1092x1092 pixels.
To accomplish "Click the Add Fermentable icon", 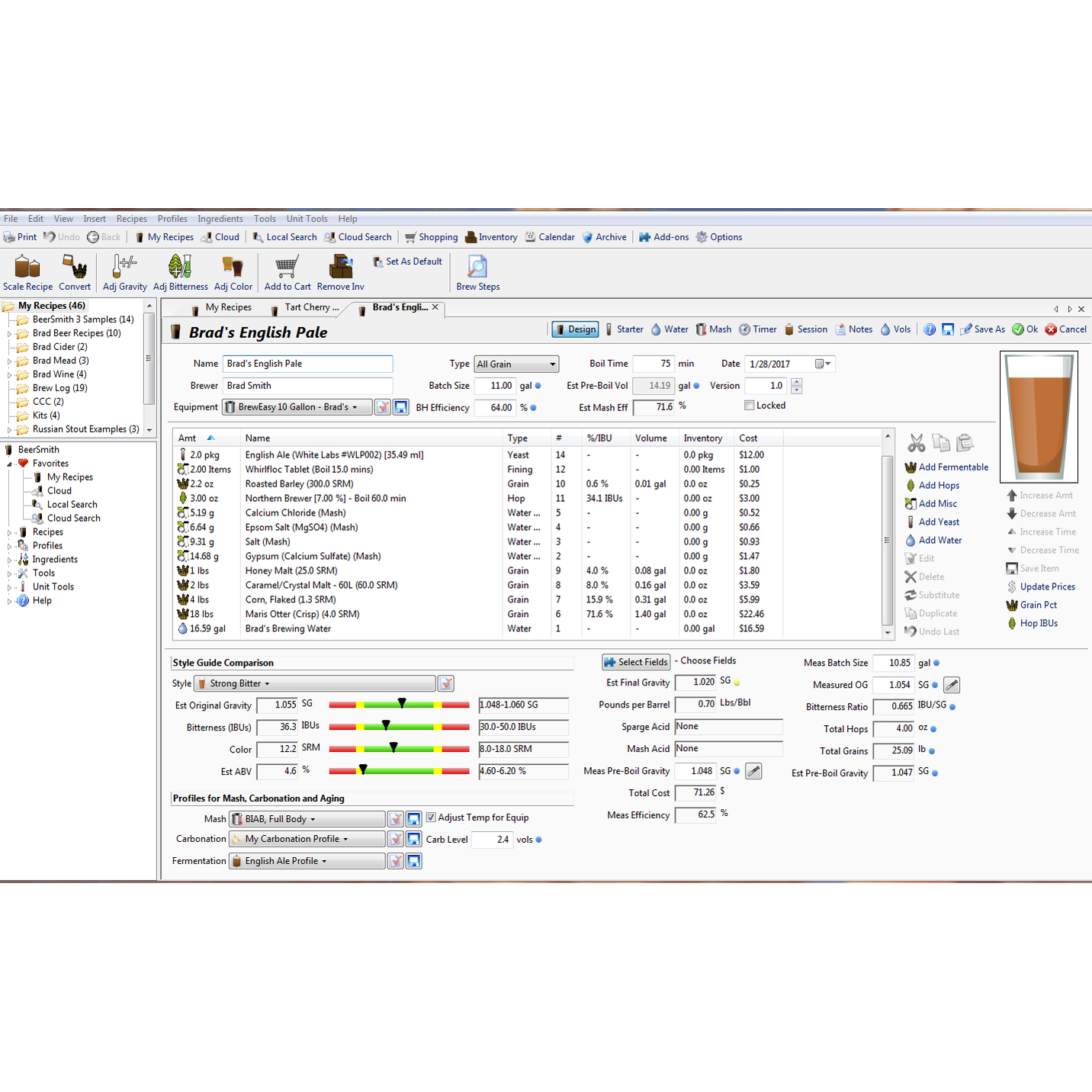I will pos(911,467).
